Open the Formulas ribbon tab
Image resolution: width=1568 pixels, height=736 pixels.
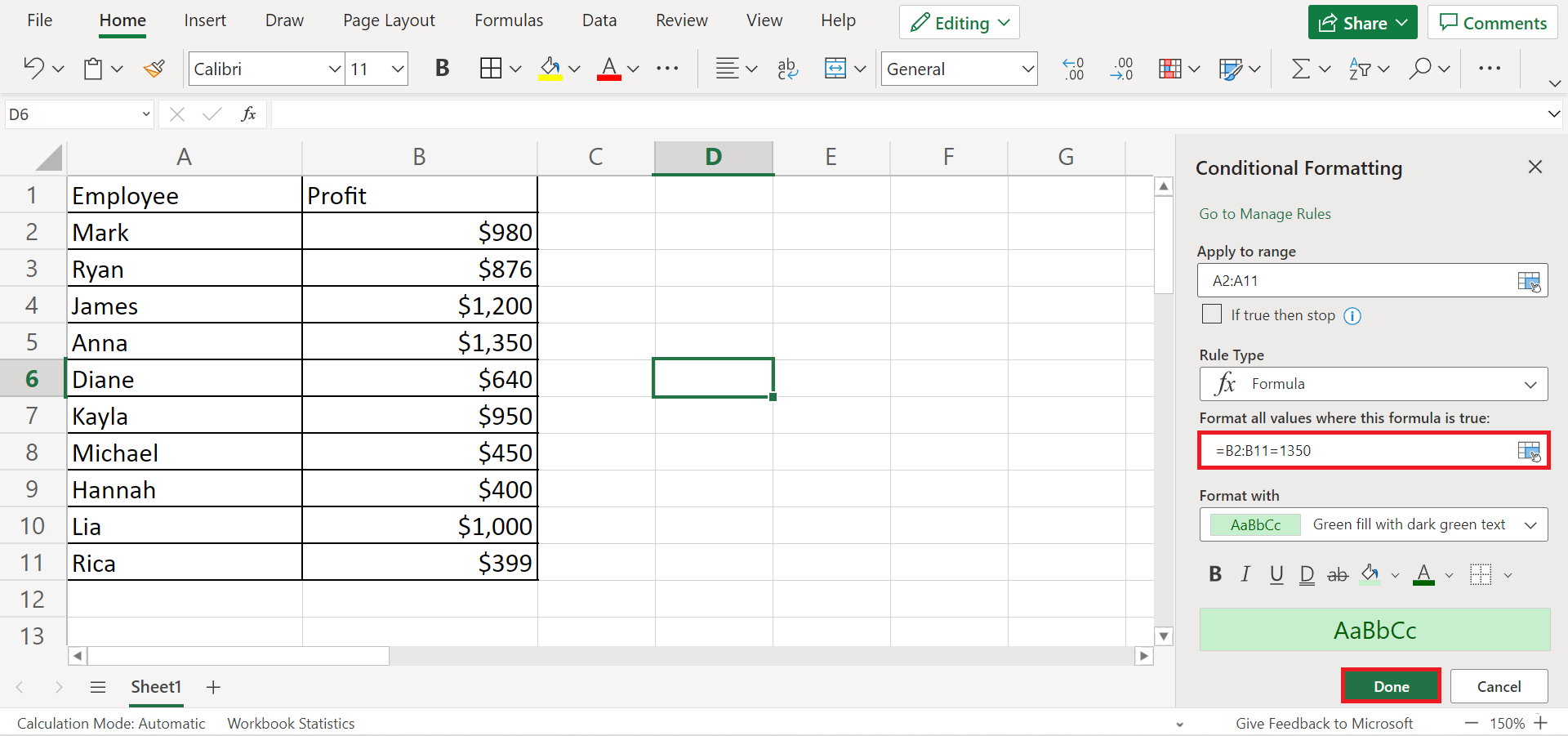click(x=508, y=20)
